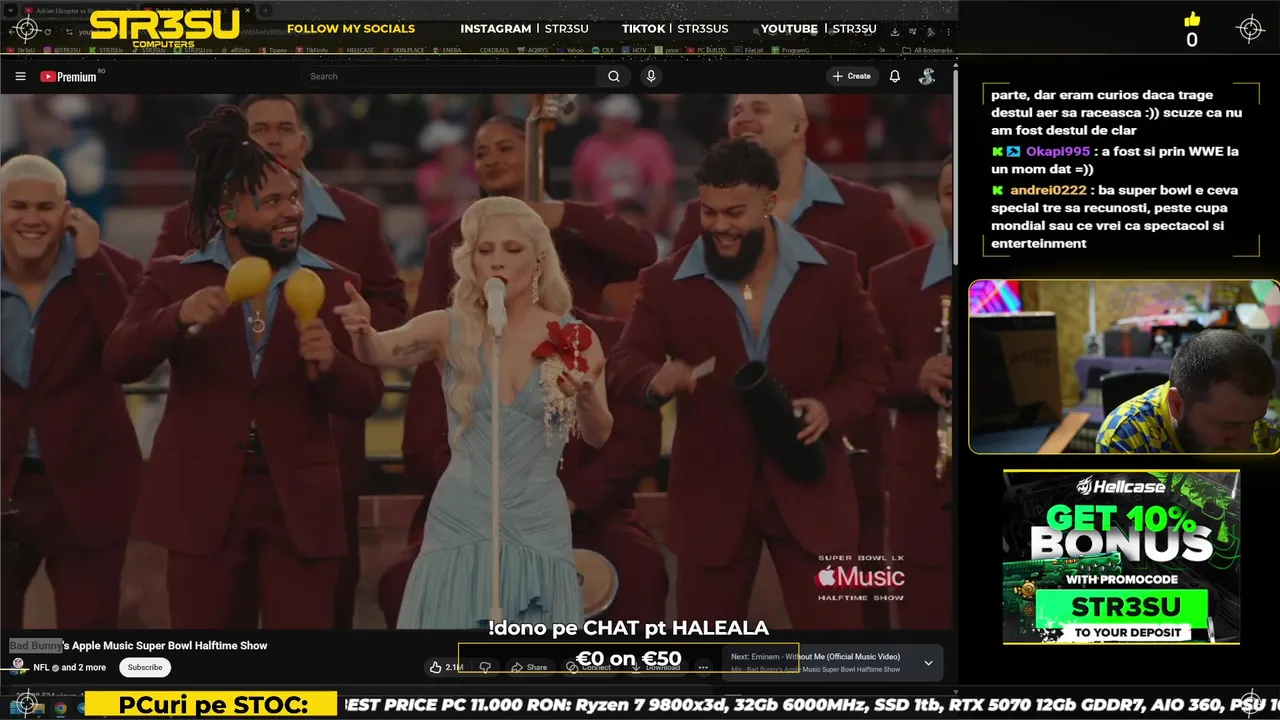Click the streamer webcam feed
Screen dimensions: 1280x720
point(1124,367)
